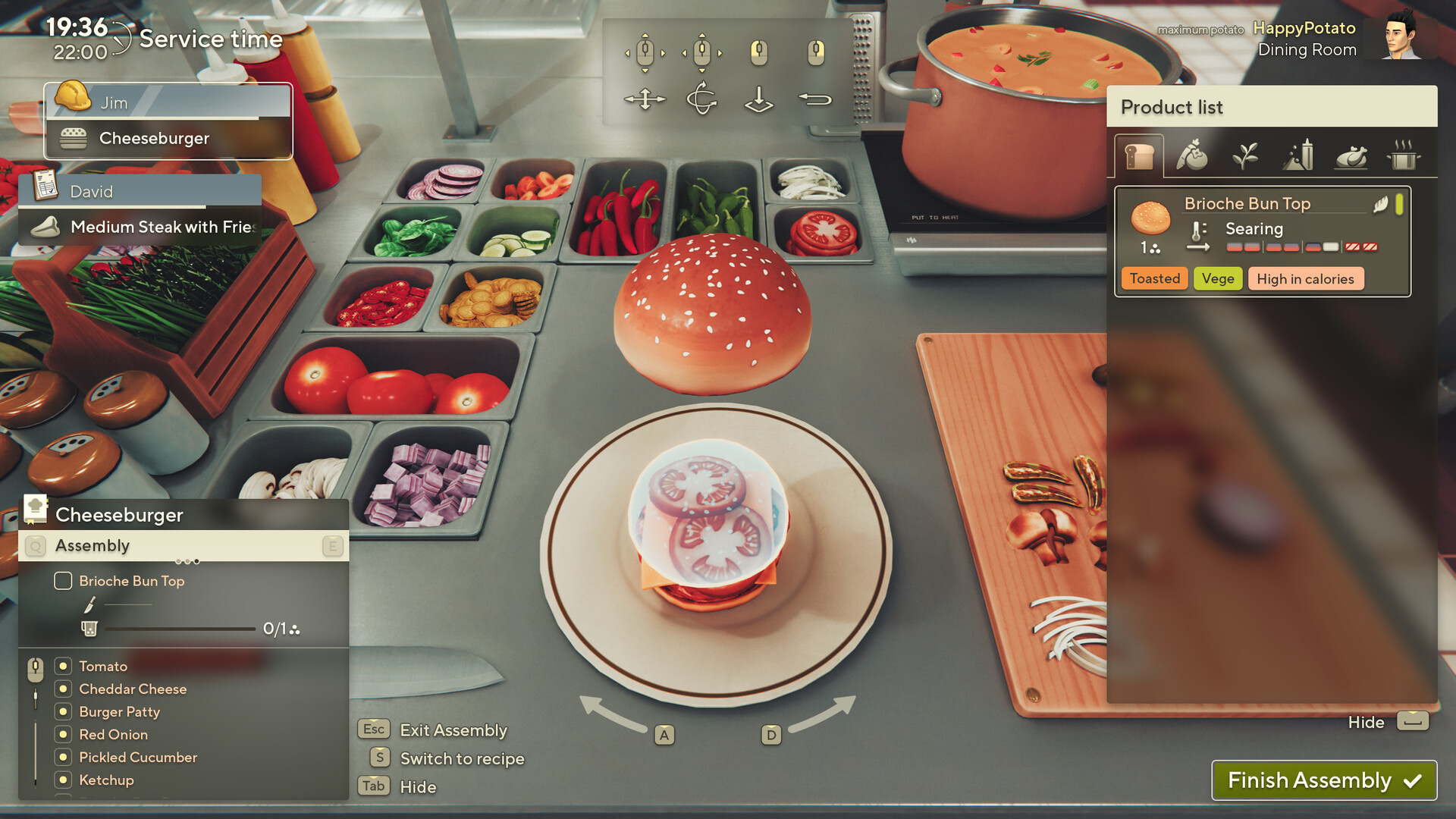1456x819 pixels.
Task: Toggle the Brioche Bun Top checkbox
Action: click(62, 580)
